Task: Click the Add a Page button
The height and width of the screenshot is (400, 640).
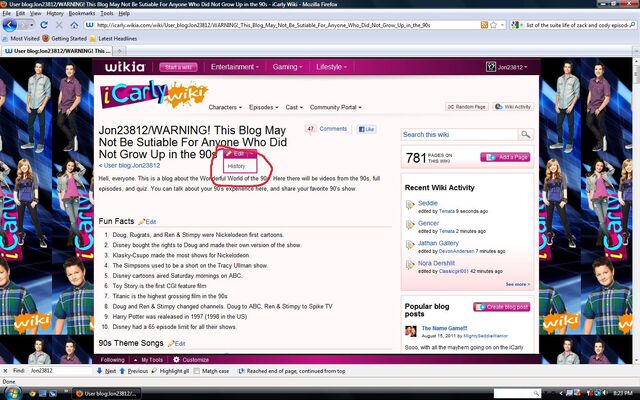Action: [x=505, y=157]
